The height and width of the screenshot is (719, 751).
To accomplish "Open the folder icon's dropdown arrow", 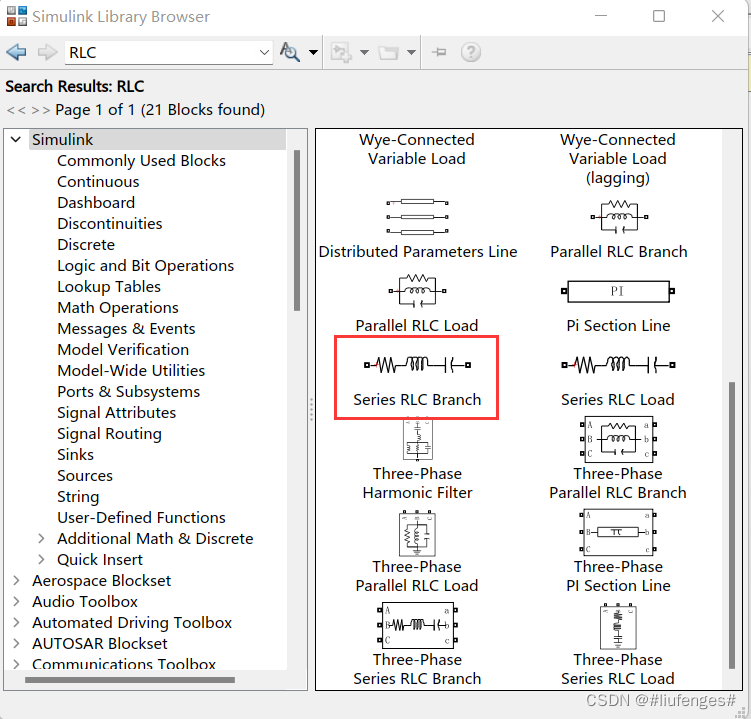I will click(411, 52).
